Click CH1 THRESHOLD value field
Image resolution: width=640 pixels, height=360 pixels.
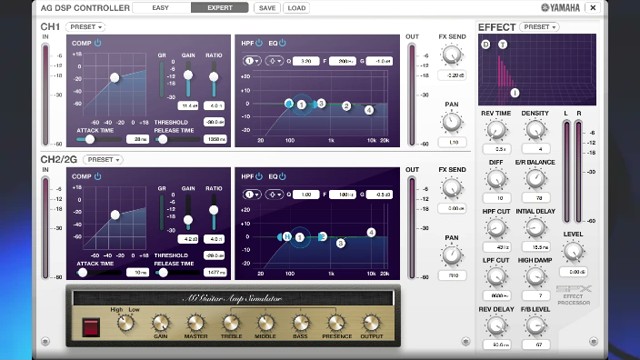[x=214, y=122]
